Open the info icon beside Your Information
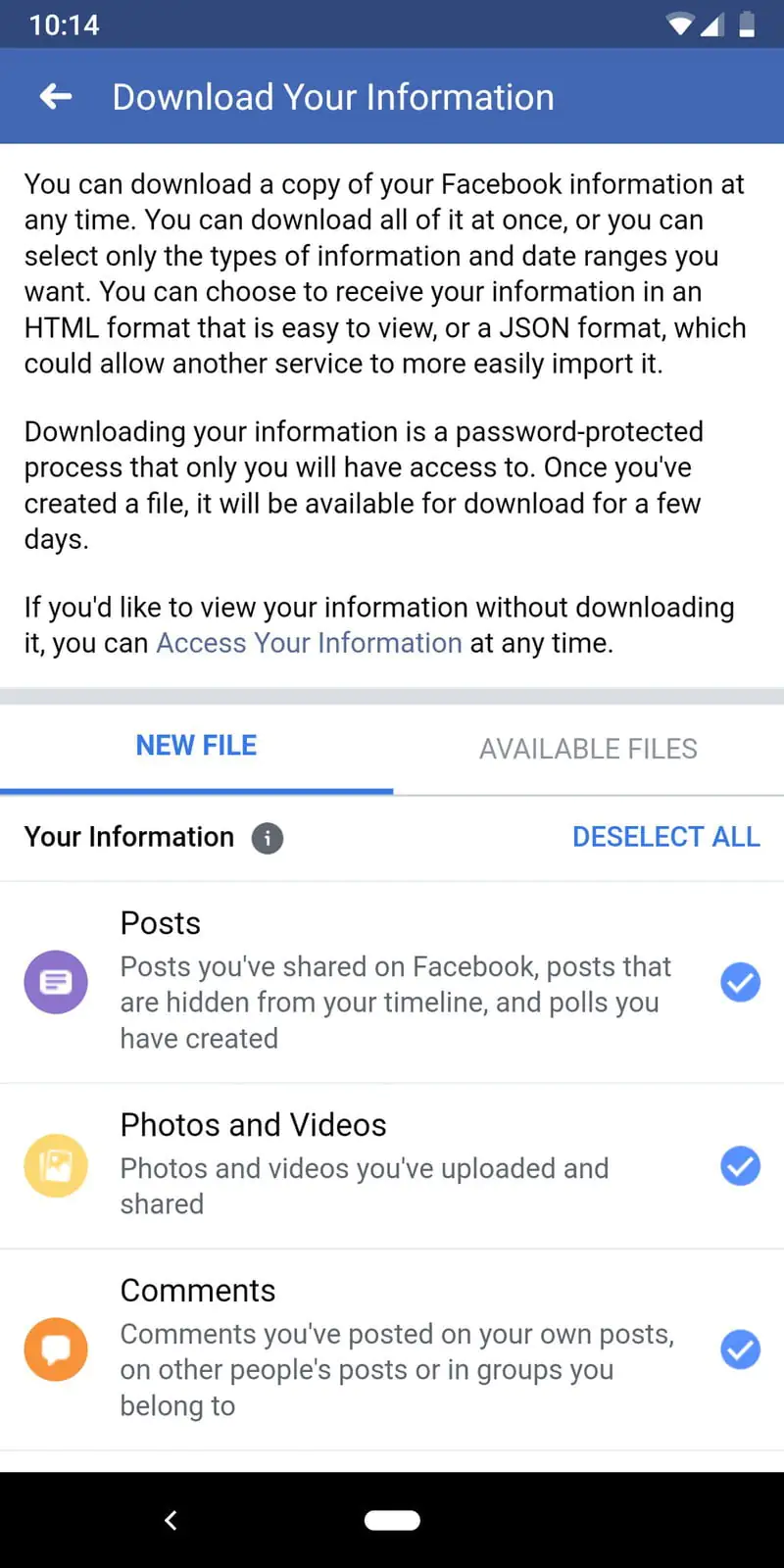 tap(267, 838)
